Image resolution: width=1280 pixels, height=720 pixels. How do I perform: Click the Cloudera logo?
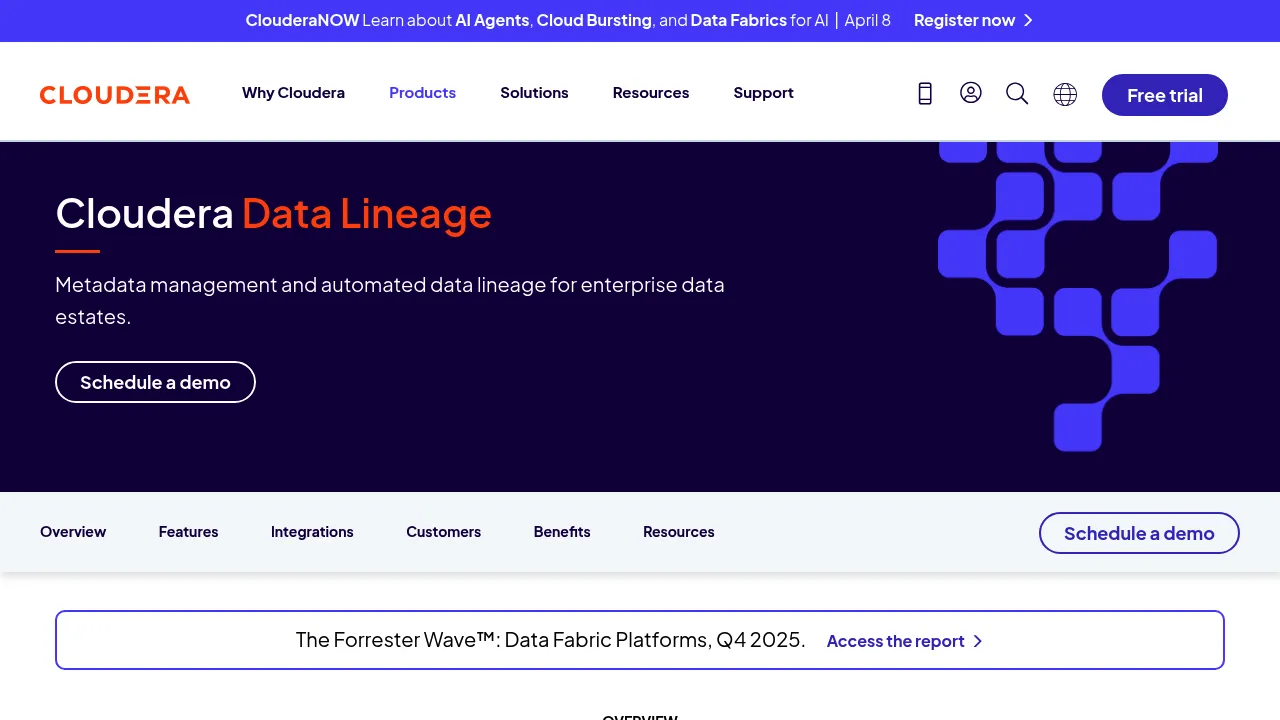pyautogui.click(x=115, y=95)
